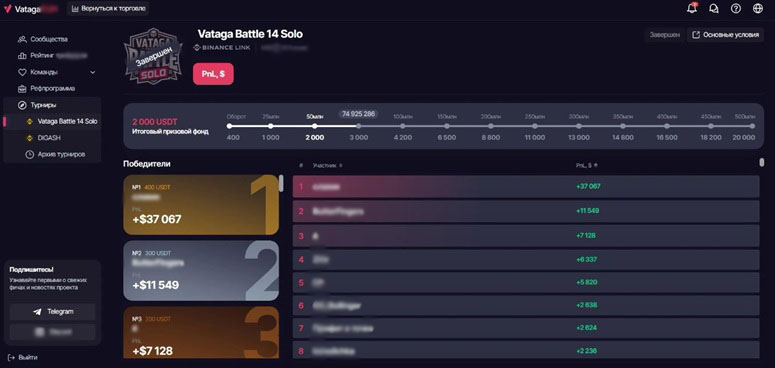Open the notifications bell icon
This screenshot has height=368, width=775.
pyautogui.click(x=692, y=8)
